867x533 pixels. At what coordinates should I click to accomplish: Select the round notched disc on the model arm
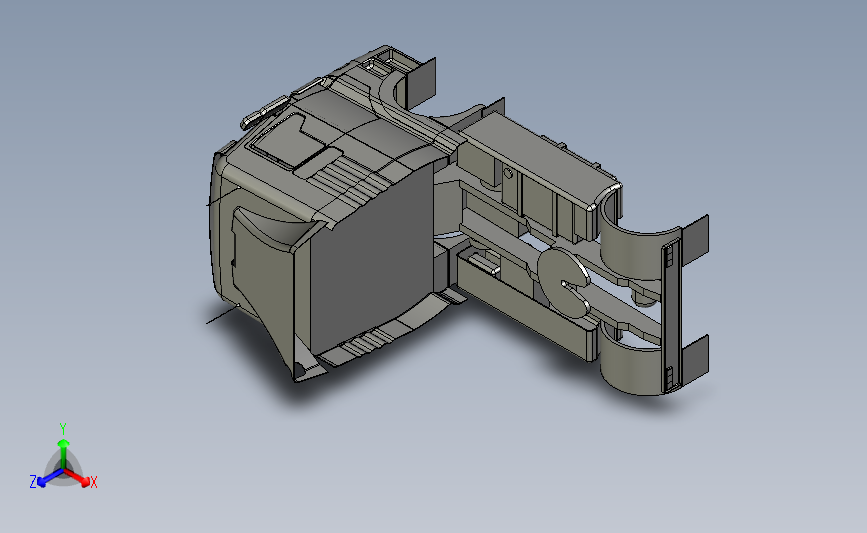pos(563,283)
